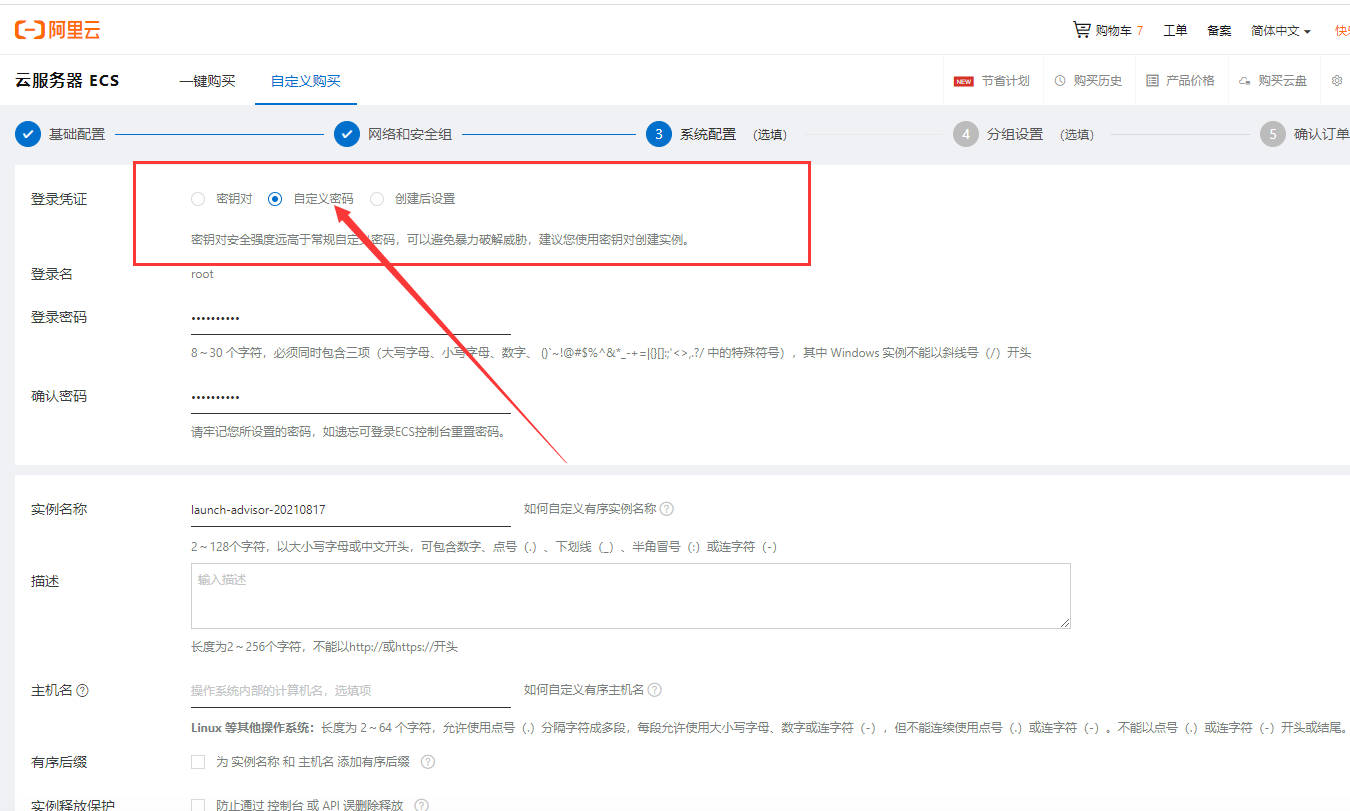Enable 防止通过控制台或API误删除释放 checkbox
Viewport: 1350px width, 811px height.
tap(198, 805)
